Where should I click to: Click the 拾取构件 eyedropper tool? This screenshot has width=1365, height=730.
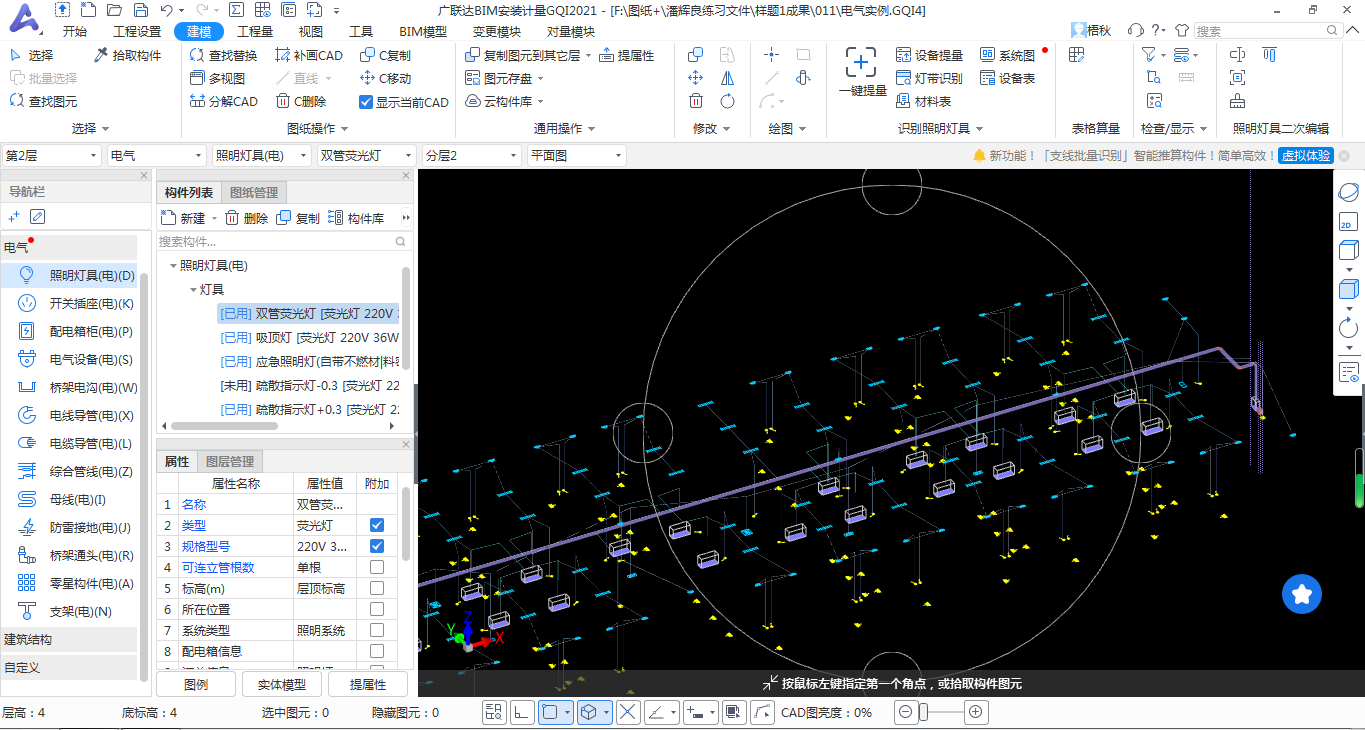[127, 55]
